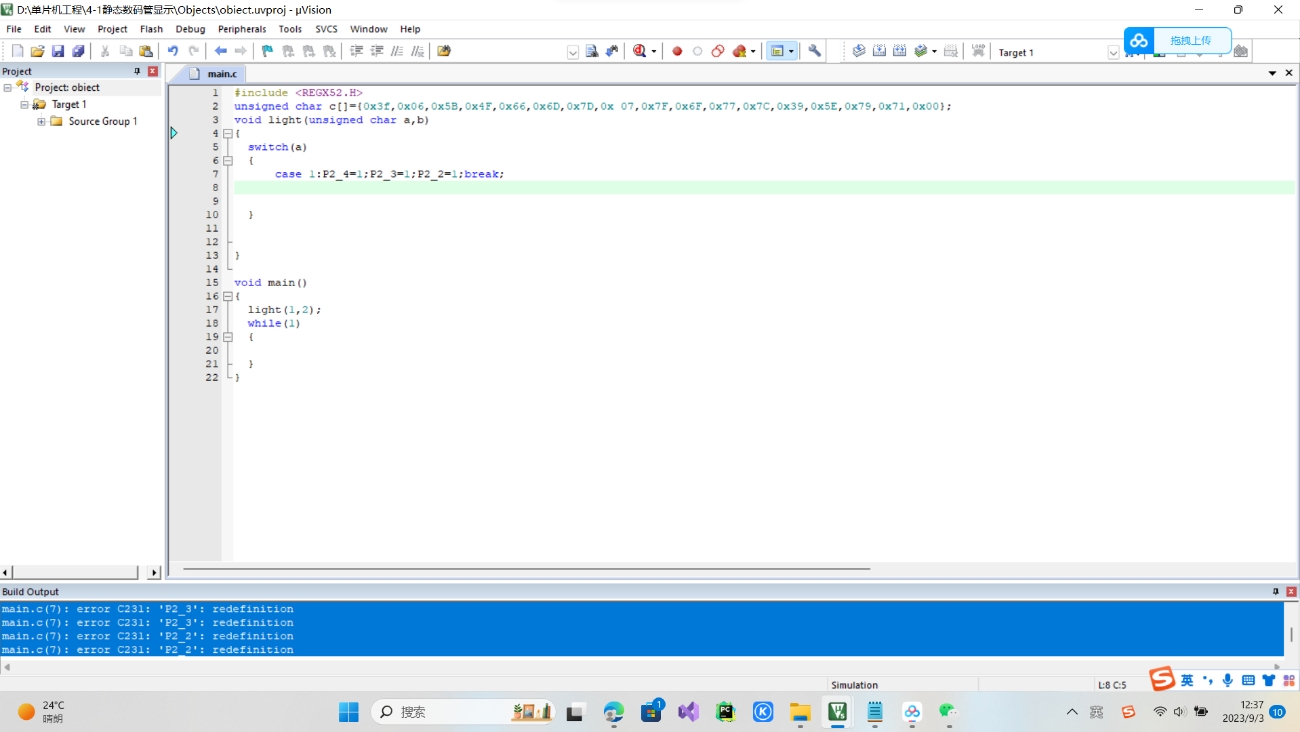Collapse the code fold at line 19

[228, 337]
